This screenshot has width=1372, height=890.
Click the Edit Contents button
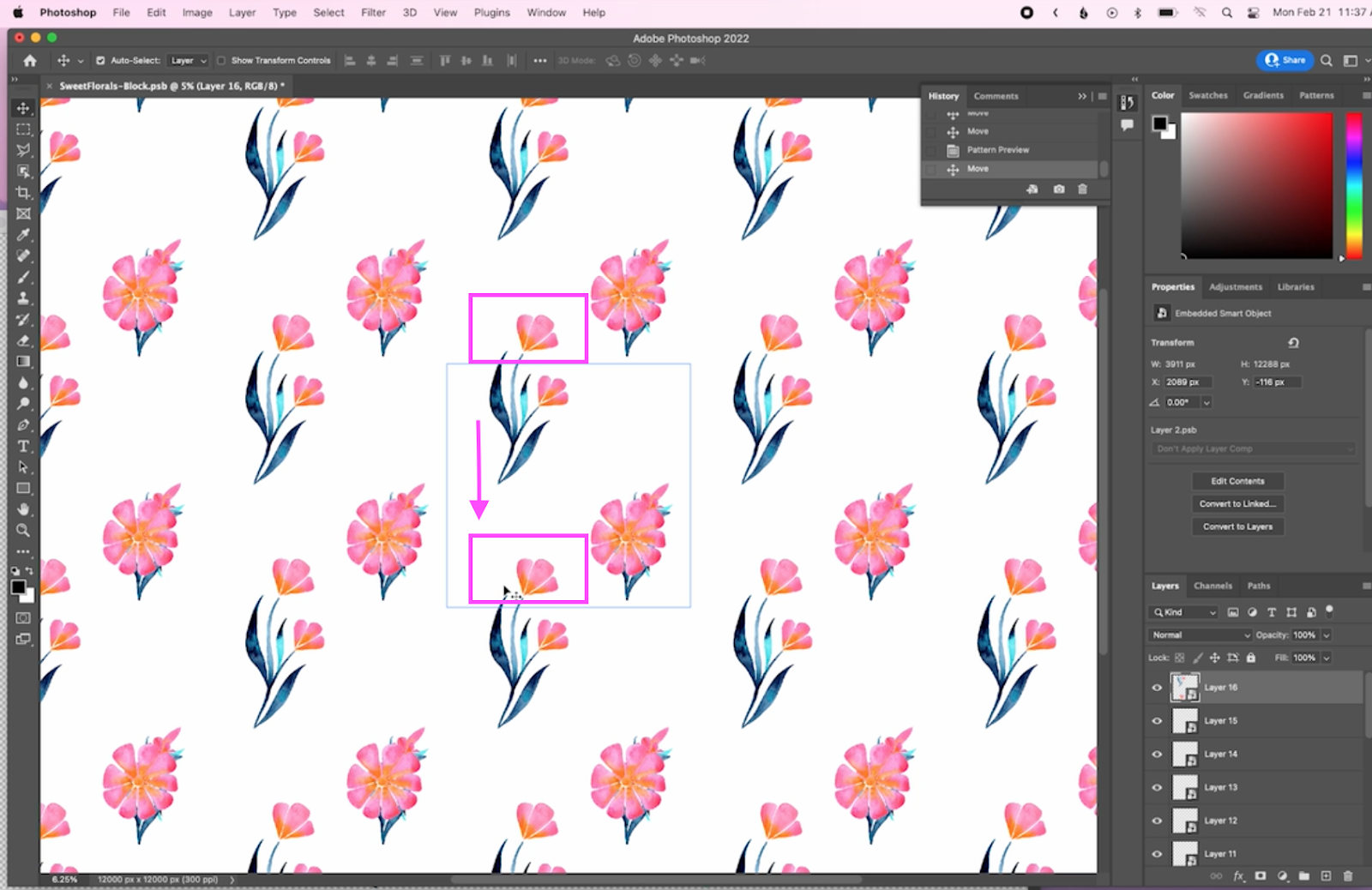tap(1237, 481)
